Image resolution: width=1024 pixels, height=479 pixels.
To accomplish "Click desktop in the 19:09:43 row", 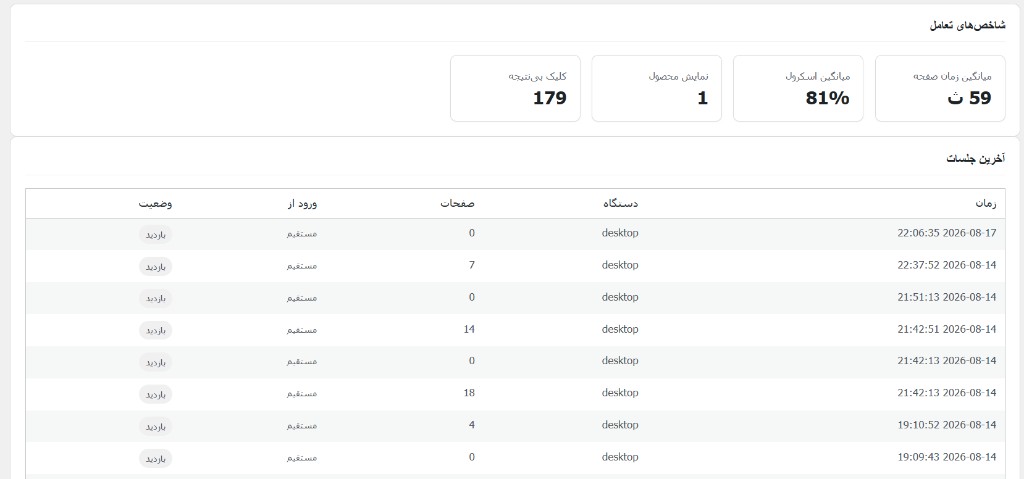I will click(620, 457).
